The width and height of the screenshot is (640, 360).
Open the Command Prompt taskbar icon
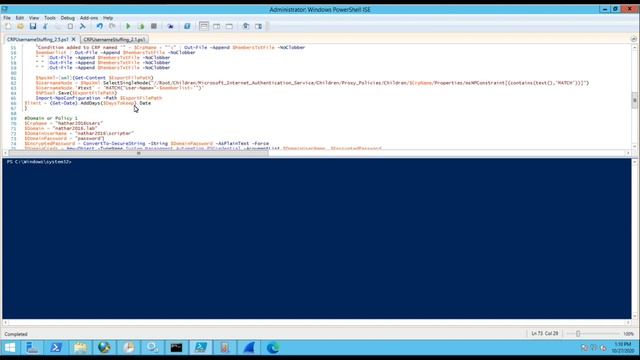tap(176, 348)
